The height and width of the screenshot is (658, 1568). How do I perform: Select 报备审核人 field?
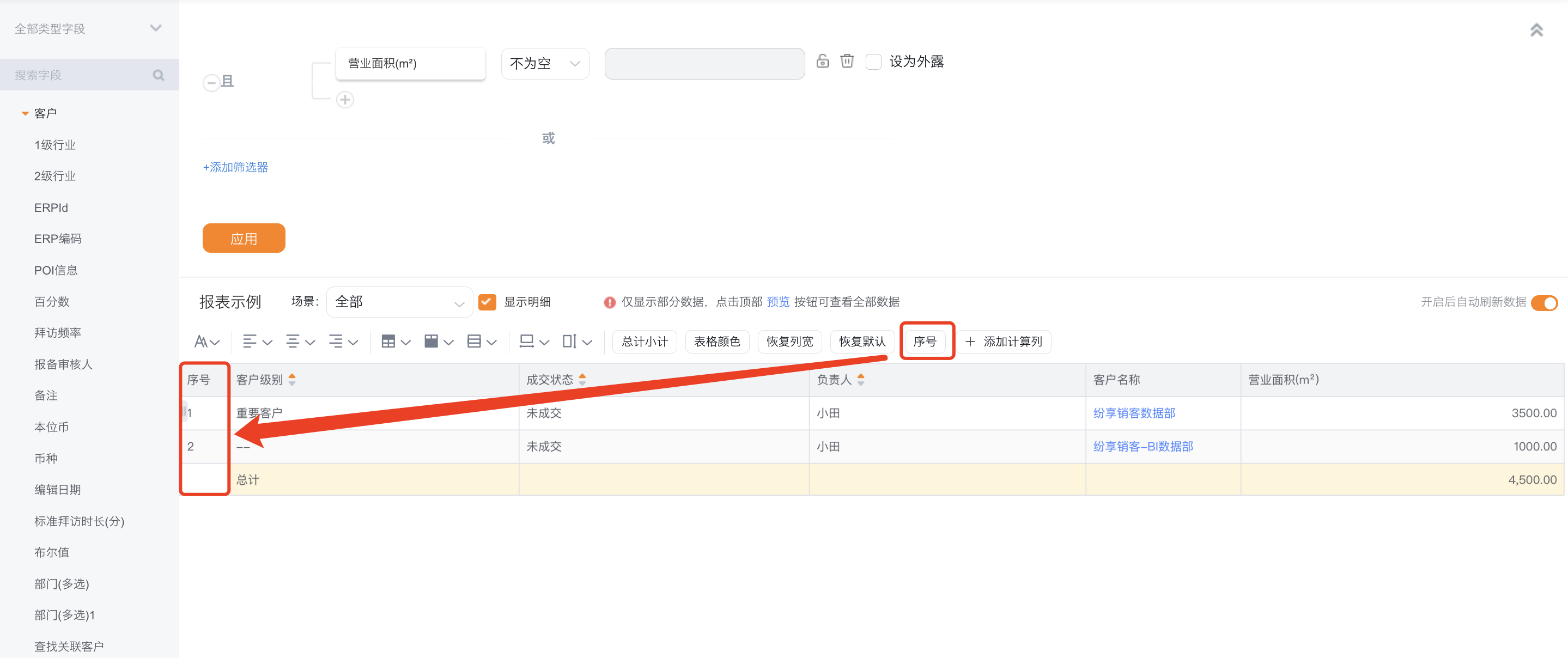pyautogui.click(x=63, y=364)
